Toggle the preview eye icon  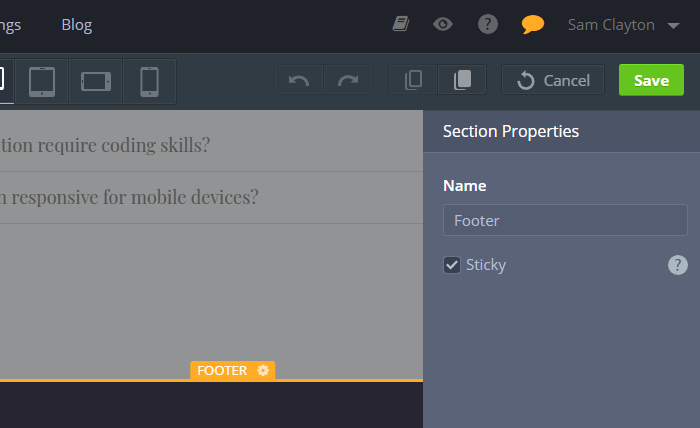pyautogui.click(x=443, y=25)
